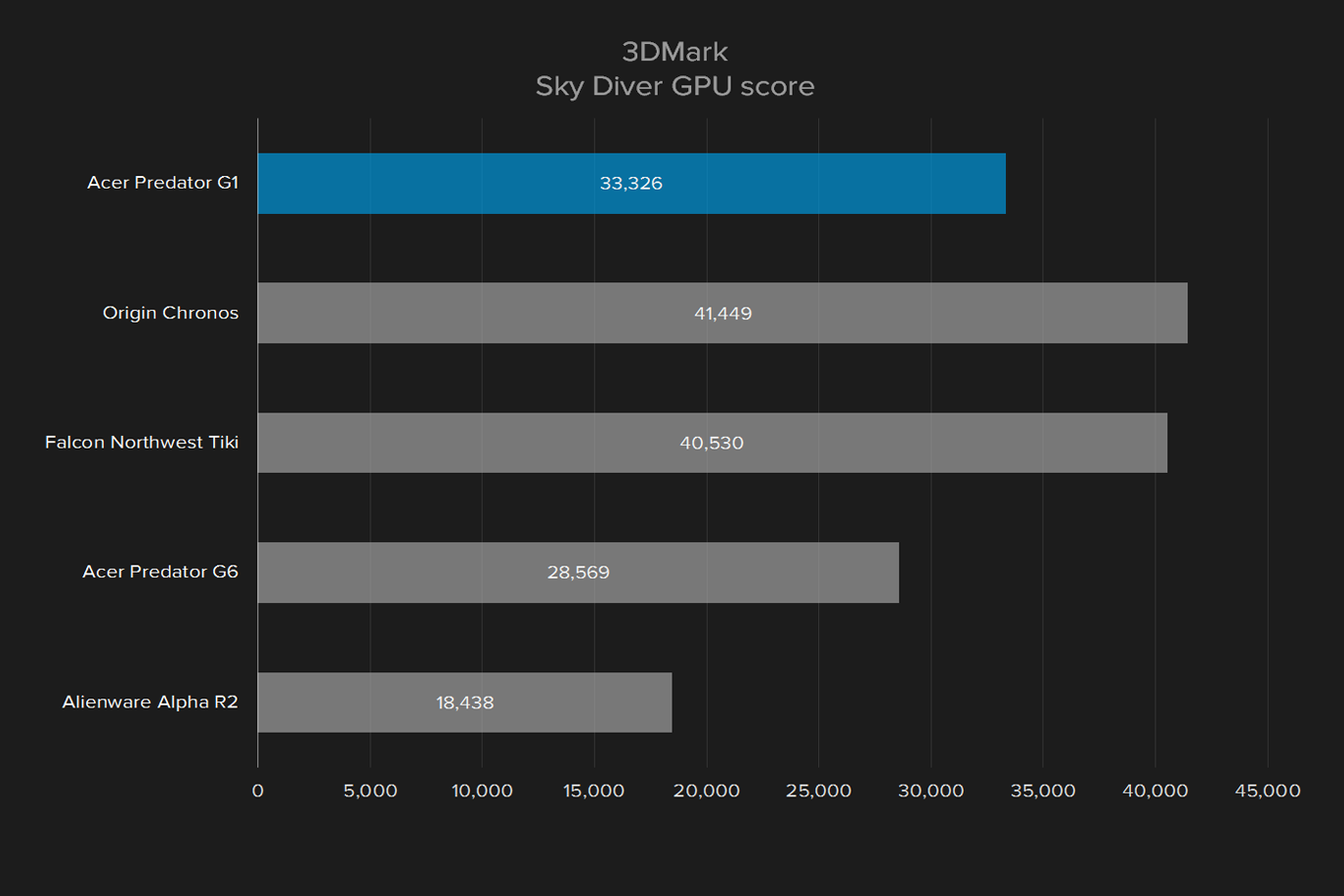Click the bar value 28,569
The height and width of the screenshot is (896, 1344).
point(578,573)
